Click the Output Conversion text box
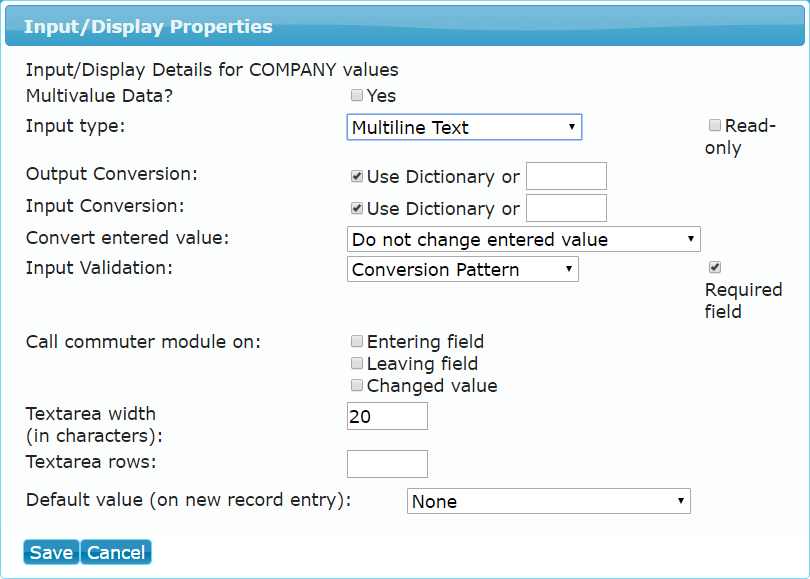Image resolution: width=810 pixels, height=579 pixels. click(x=566, y=176)
